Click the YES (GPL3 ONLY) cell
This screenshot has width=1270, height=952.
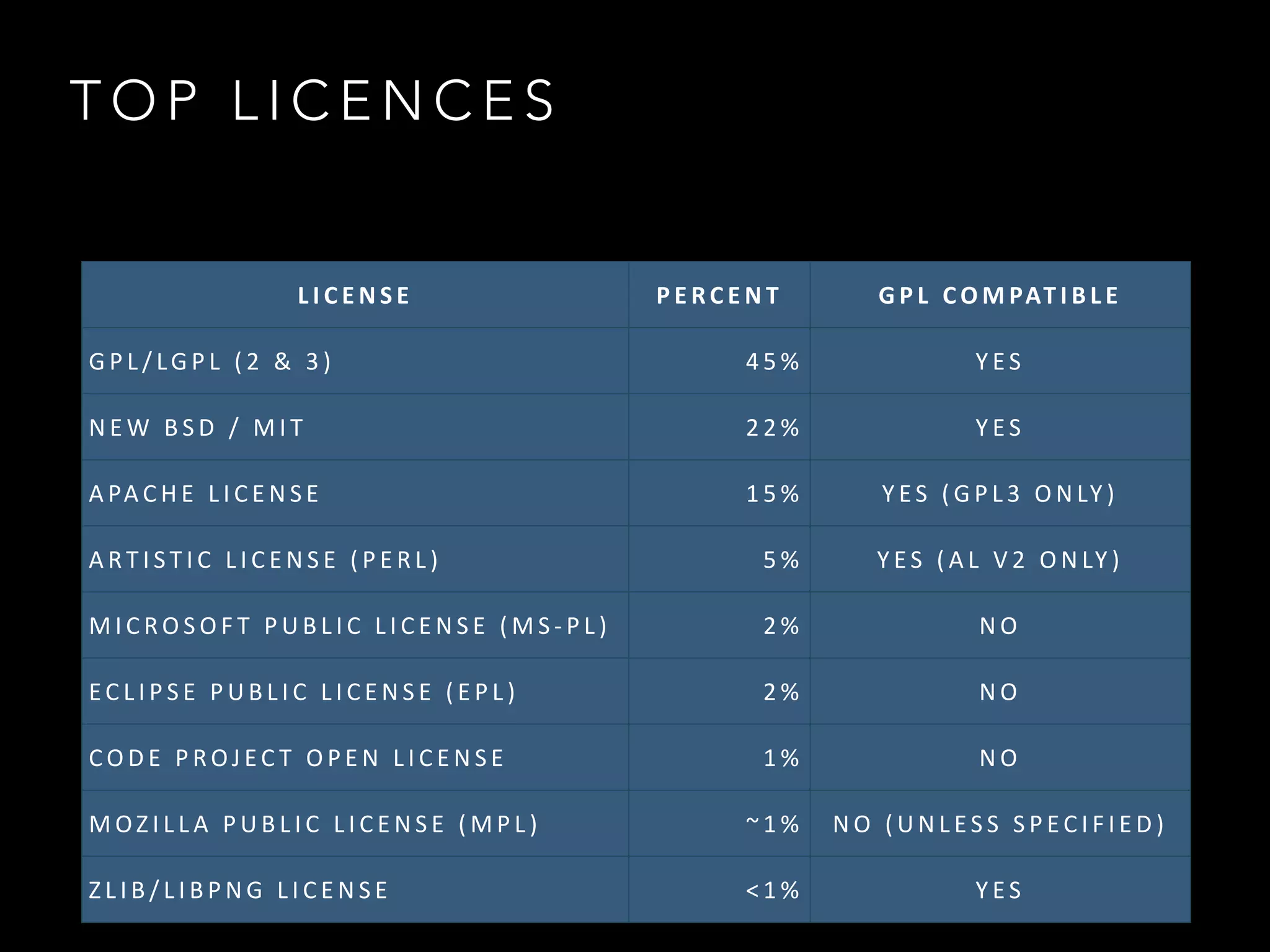tap(999, 494)
